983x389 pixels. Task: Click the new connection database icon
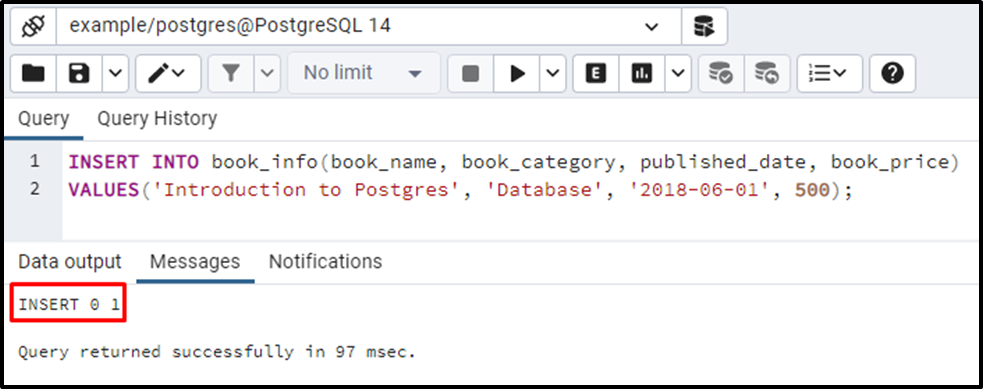tap(704, 26)
